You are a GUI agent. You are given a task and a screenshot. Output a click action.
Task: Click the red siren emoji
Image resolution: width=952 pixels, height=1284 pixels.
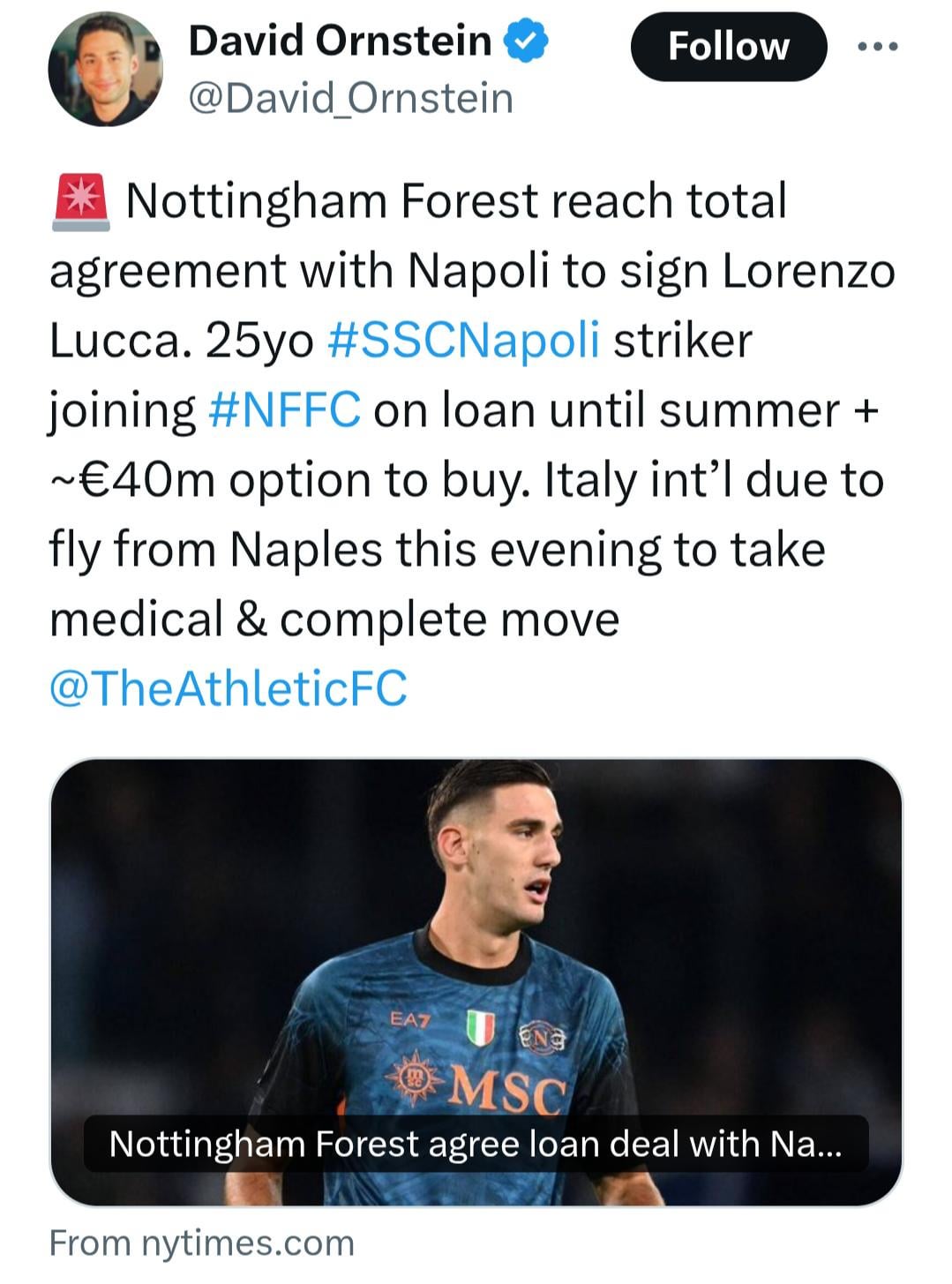pos(81,202)
